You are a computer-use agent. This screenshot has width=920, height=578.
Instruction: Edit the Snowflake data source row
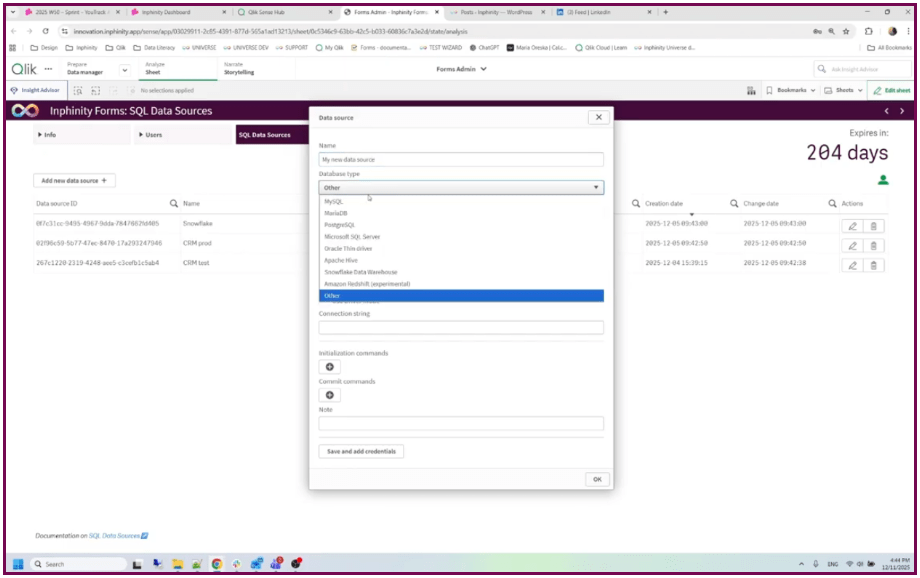(853, 226)
